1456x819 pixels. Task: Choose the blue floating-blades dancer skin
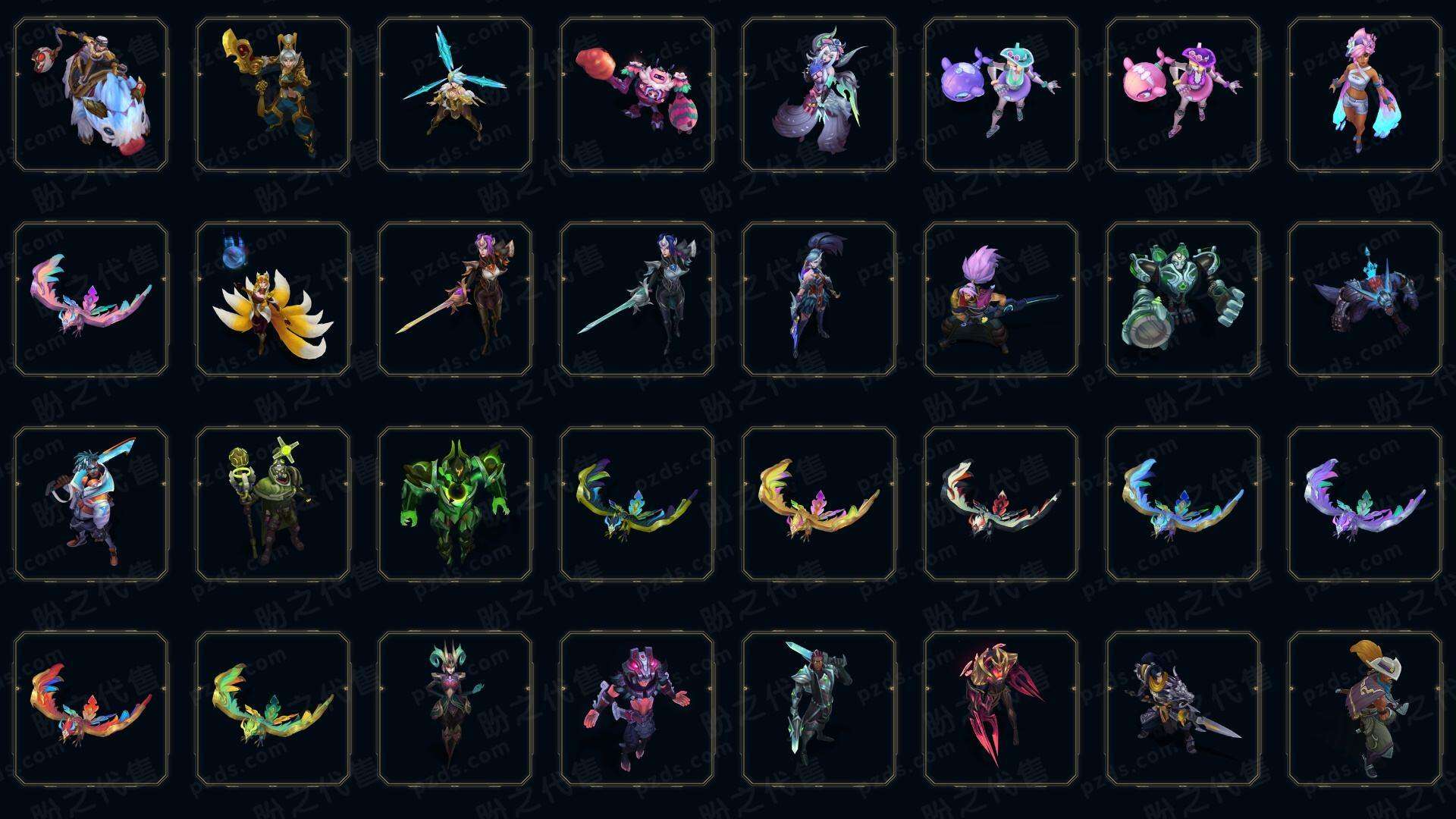click(x=455, y=95)
